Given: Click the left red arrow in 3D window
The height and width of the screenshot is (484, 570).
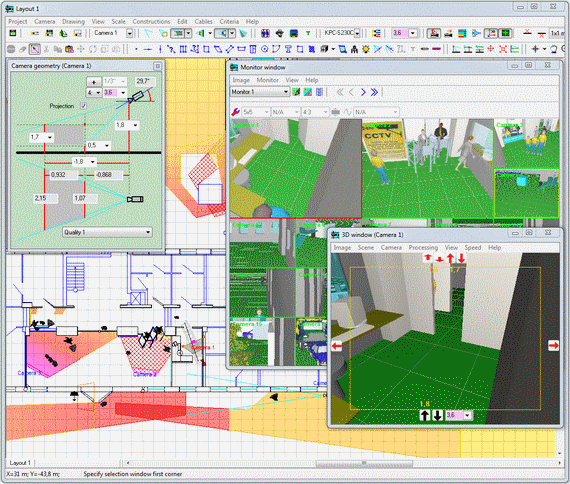Looking at the screenshot, I should pos(337,346).
